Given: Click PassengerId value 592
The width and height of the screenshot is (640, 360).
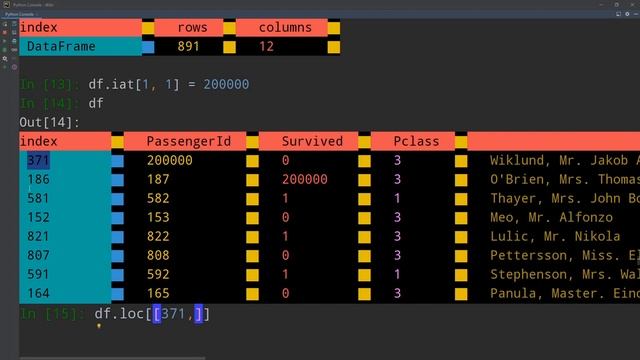Looking at the screenshot, I should pos(158,274).
